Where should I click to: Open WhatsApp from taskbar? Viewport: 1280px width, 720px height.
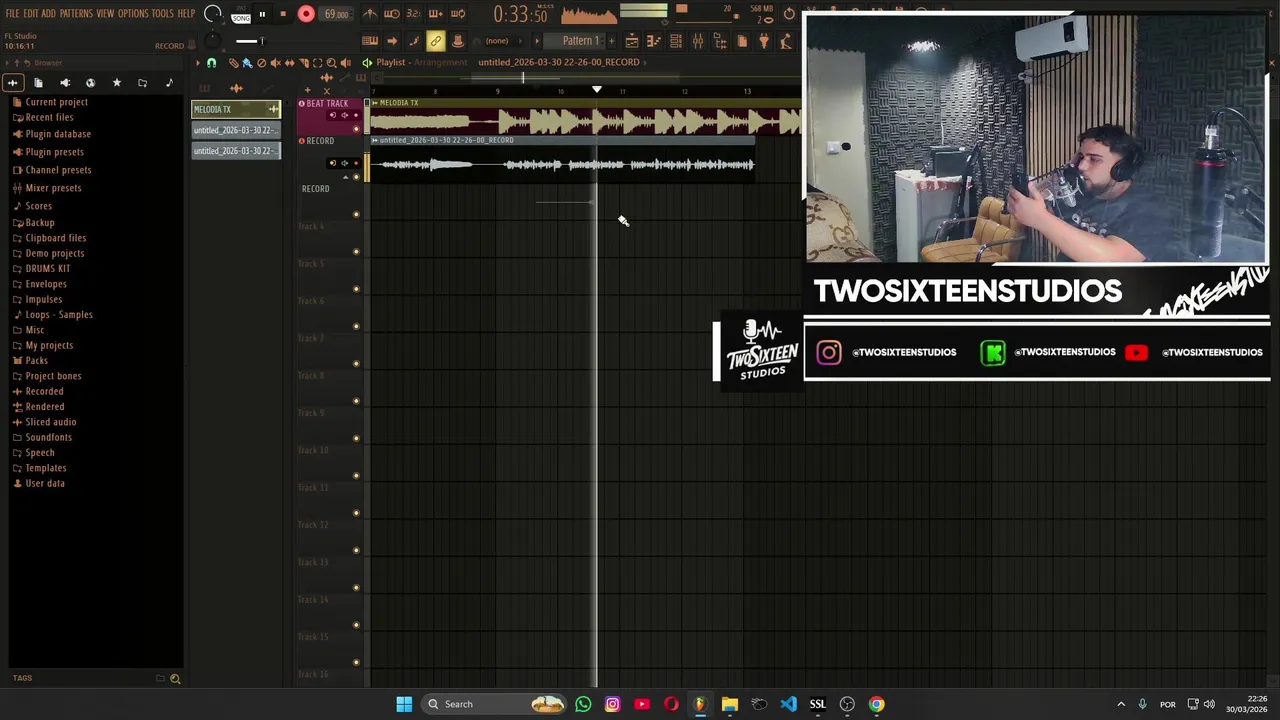[x=583, y=704]
